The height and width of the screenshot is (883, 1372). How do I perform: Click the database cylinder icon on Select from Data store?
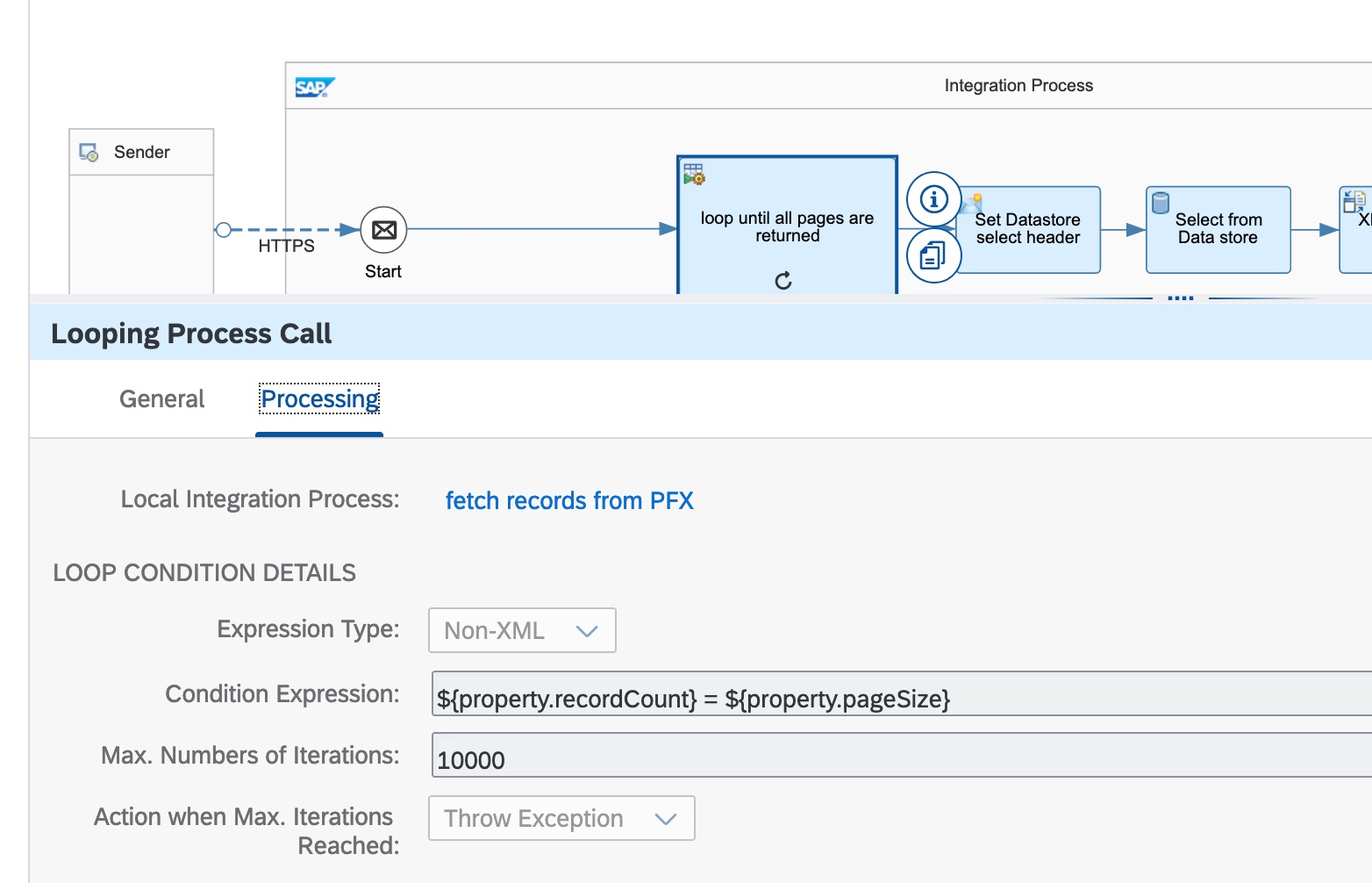1160,204
